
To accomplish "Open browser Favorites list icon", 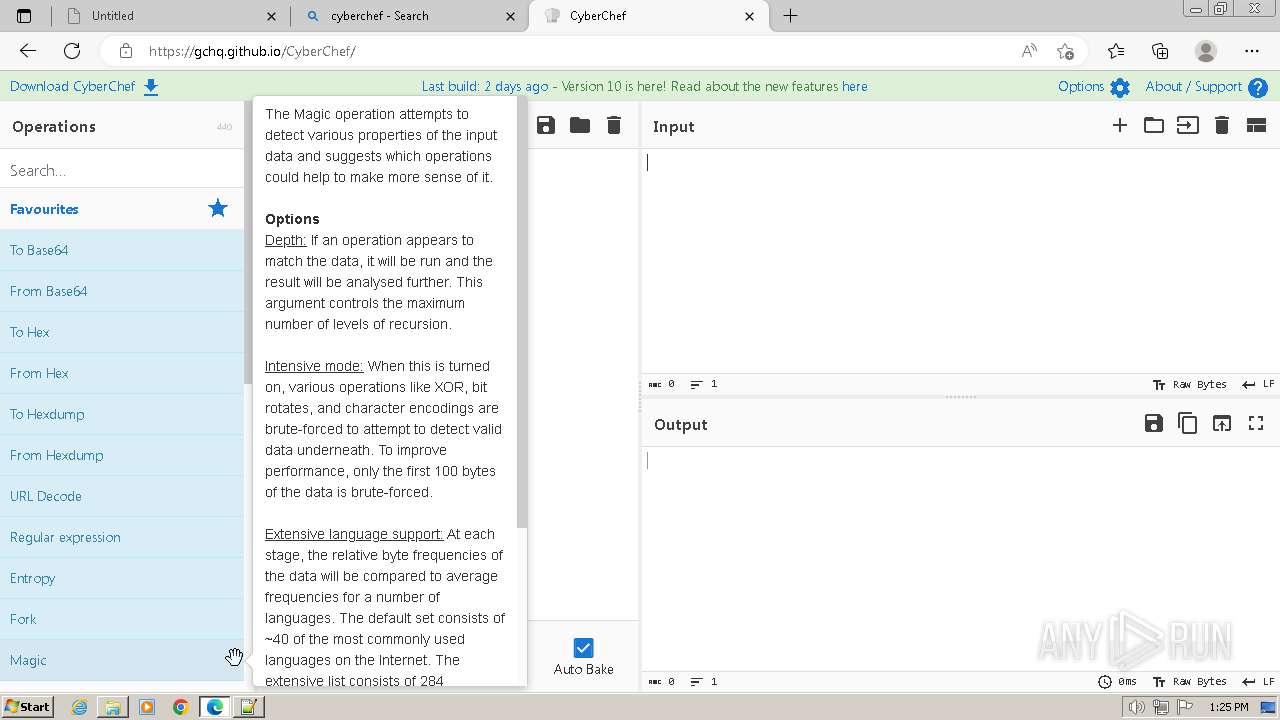I will point(1116,51).
